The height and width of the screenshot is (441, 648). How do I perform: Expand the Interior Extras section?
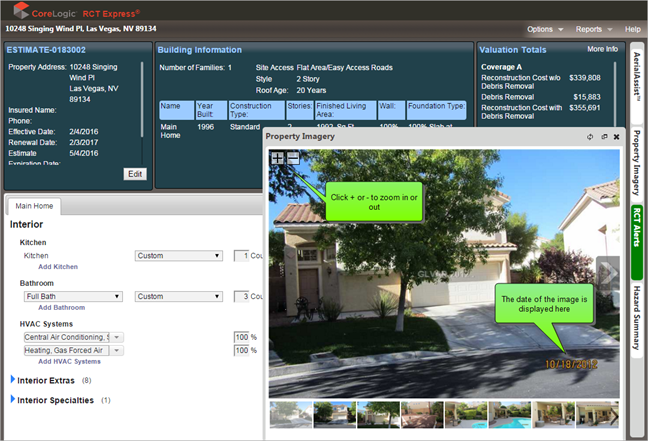tap(13, 380)
